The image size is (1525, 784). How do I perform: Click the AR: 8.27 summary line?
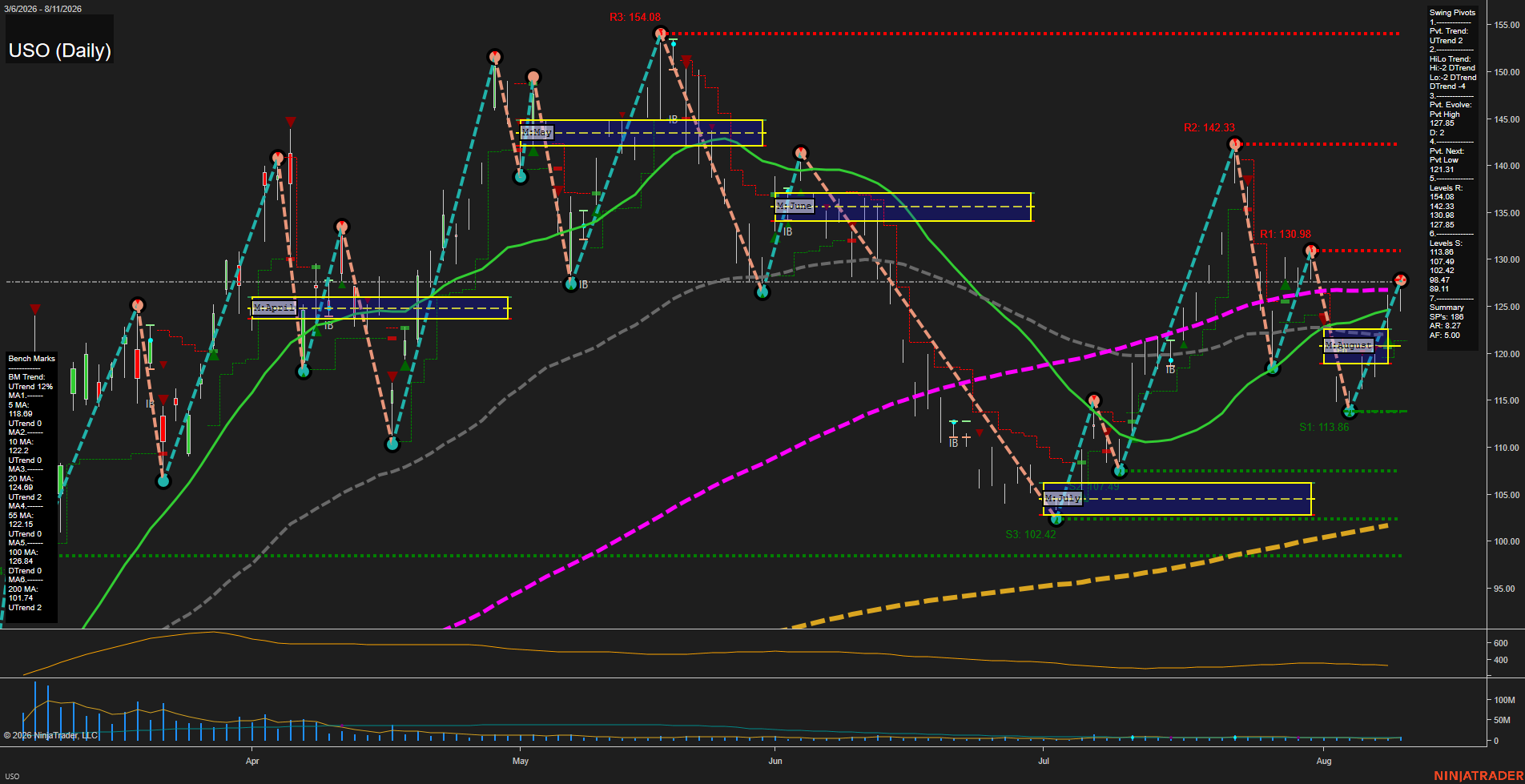pyautogui.click(x=1445, y=326)
